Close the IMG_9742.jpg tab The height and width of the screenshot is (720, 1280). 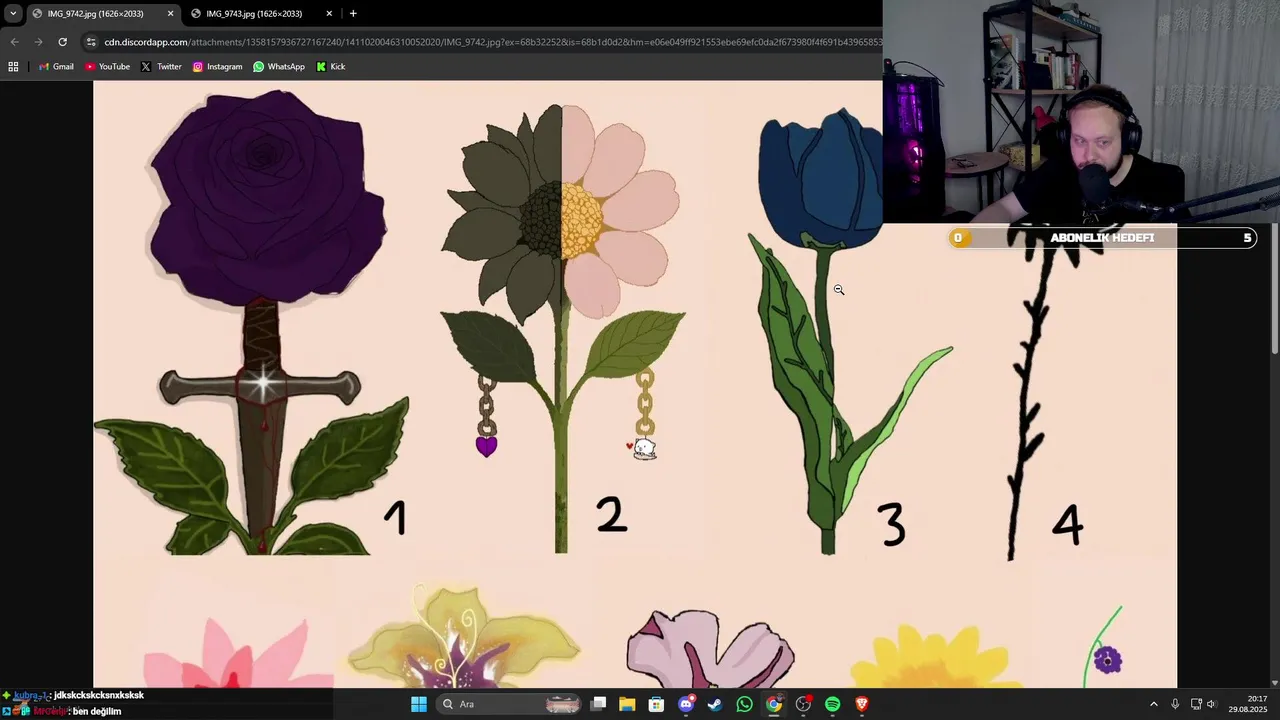(170, 14)
